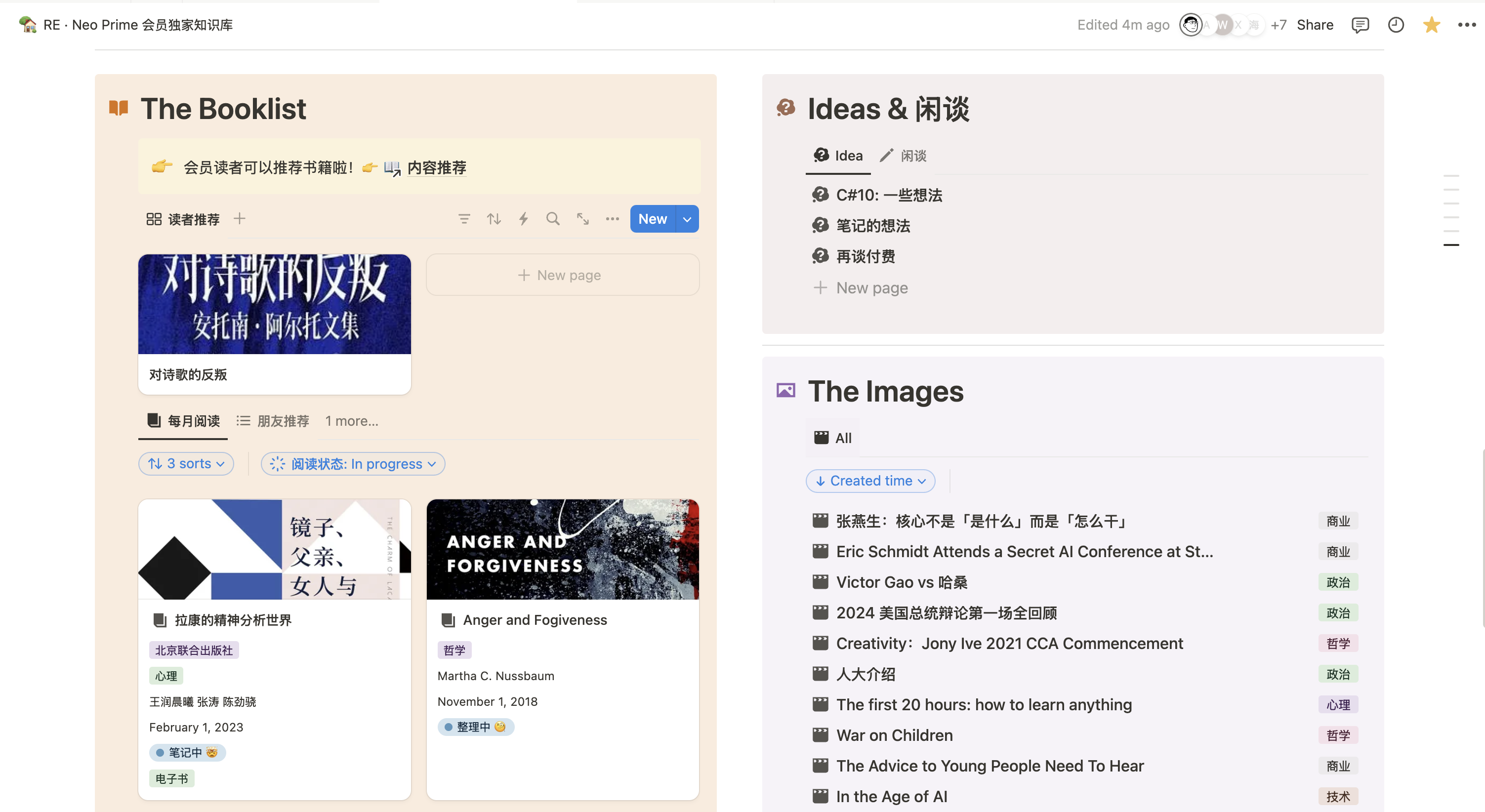The height and width of the screenshot is (812, 1485).
Task: Open the lightning automations icon
Action: click(x=524, y=219)
